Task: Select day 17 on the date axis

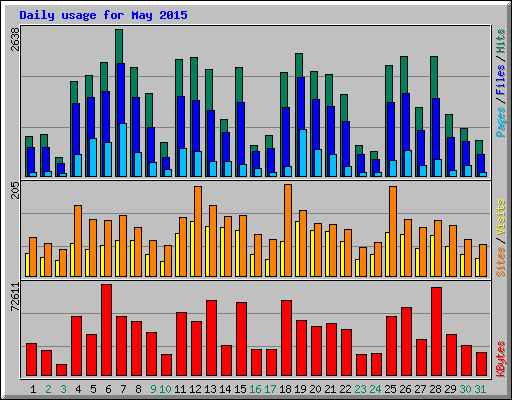Action: coord(270,389)
